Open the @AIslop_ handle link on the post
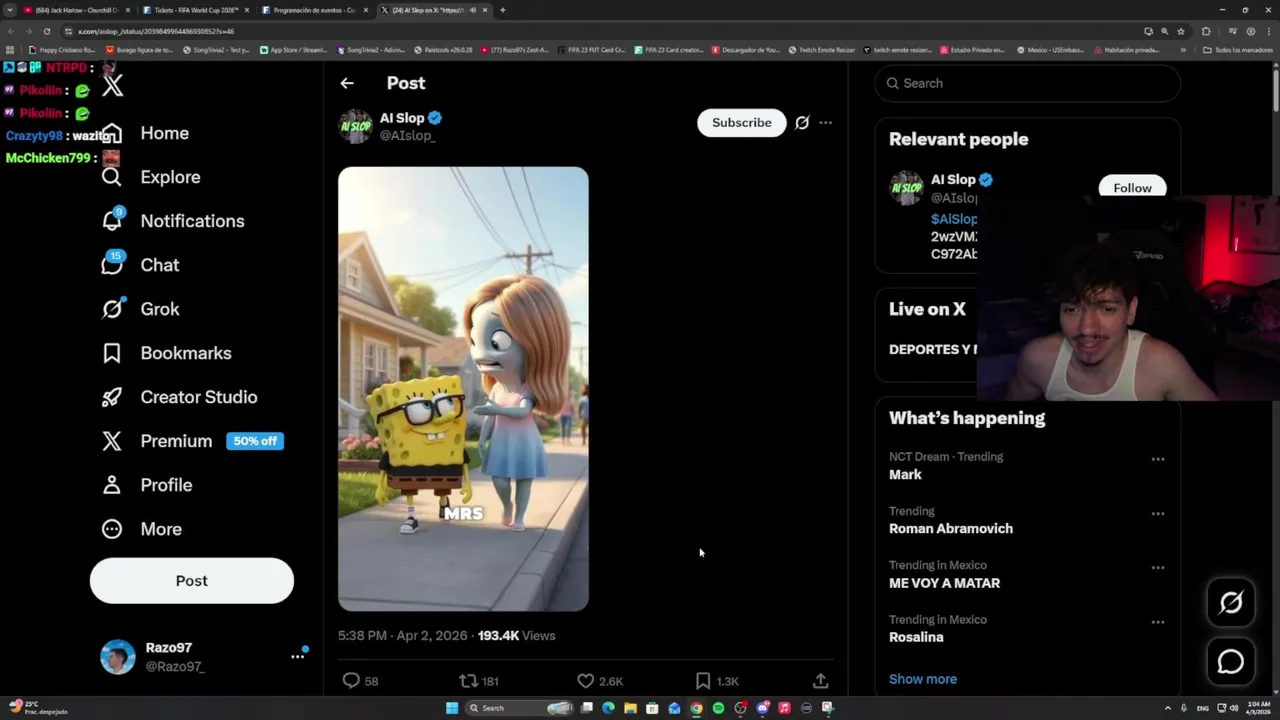The width and height of the screenshot is (1280, 720). (x=407, y=135)
